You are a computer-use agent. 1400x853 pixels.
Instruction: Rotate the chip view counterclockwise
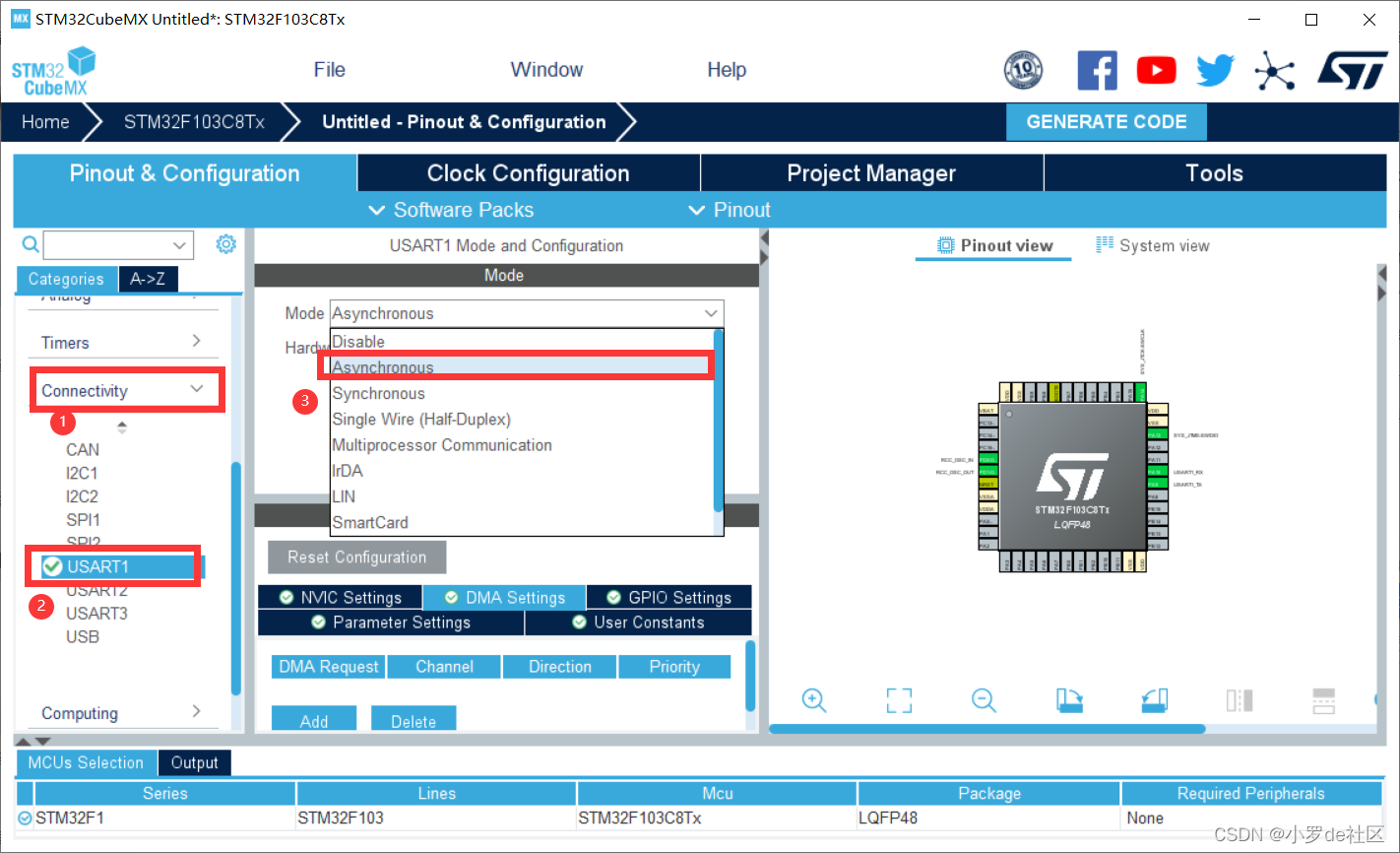1155,700
